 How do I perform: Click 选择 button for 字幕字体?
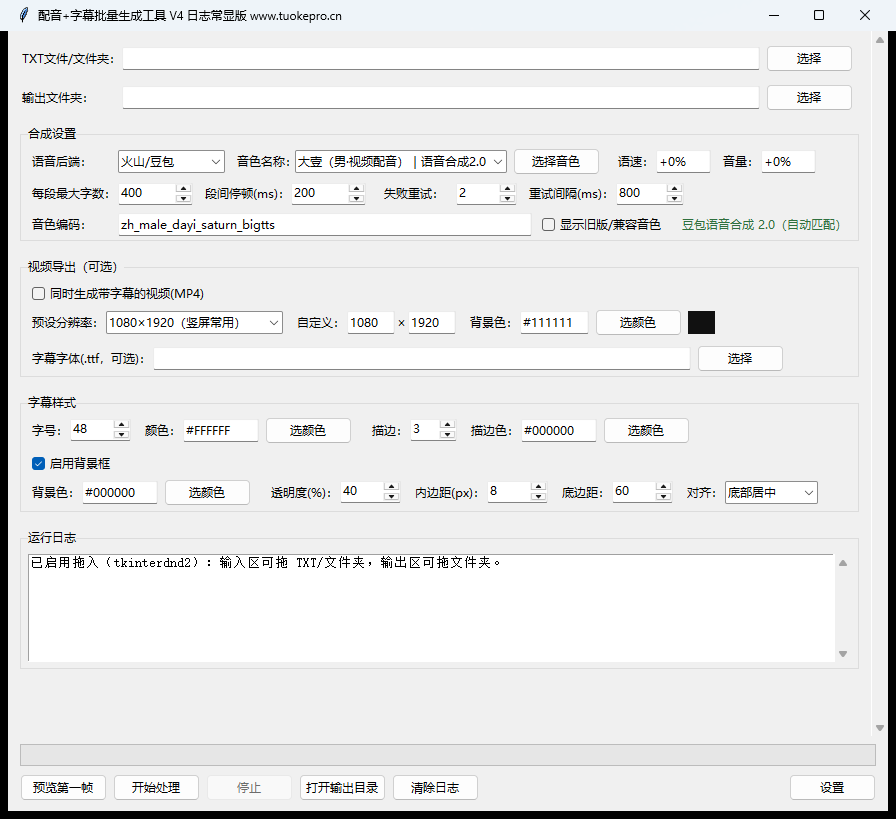click(740, 358)
